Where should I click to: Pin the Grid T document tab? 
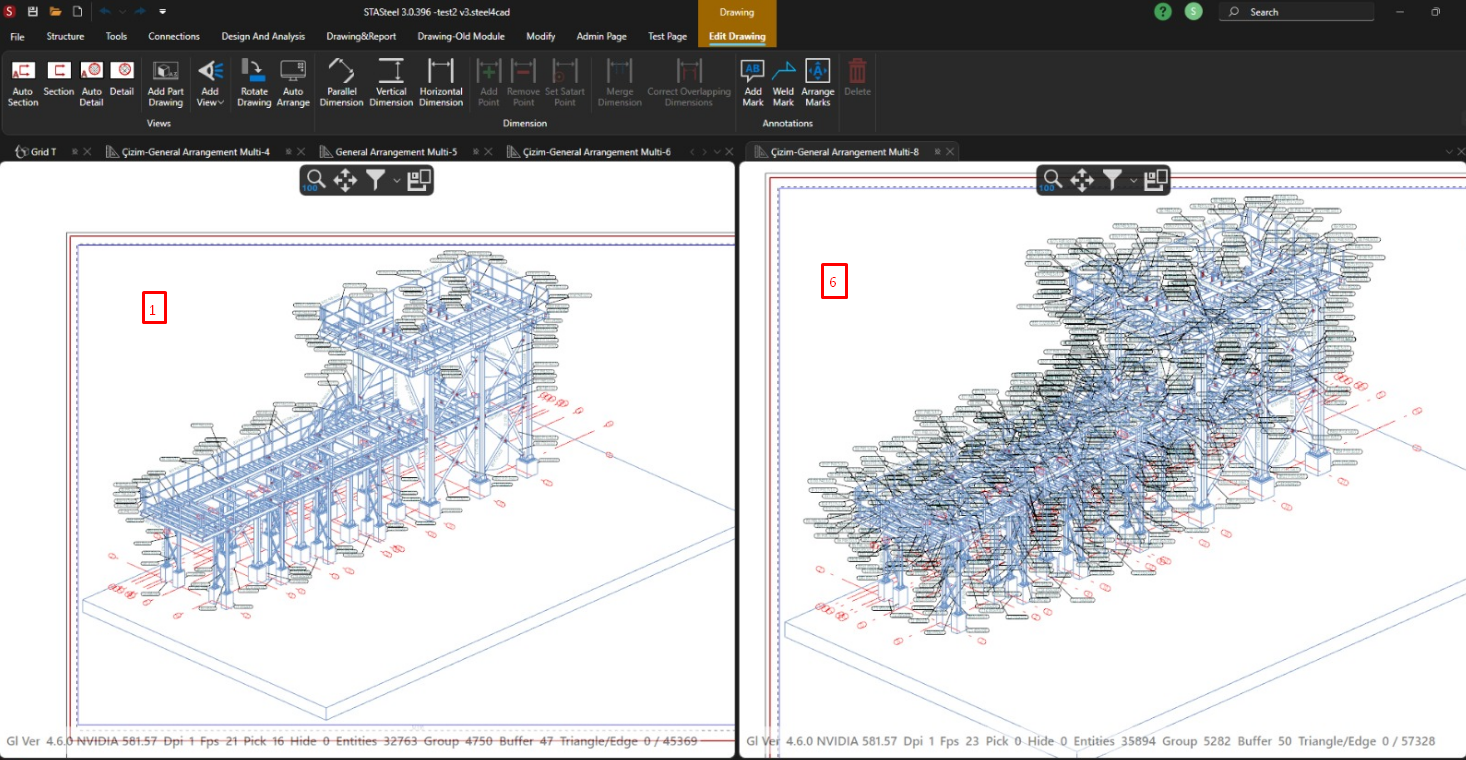tap(75, 152)
